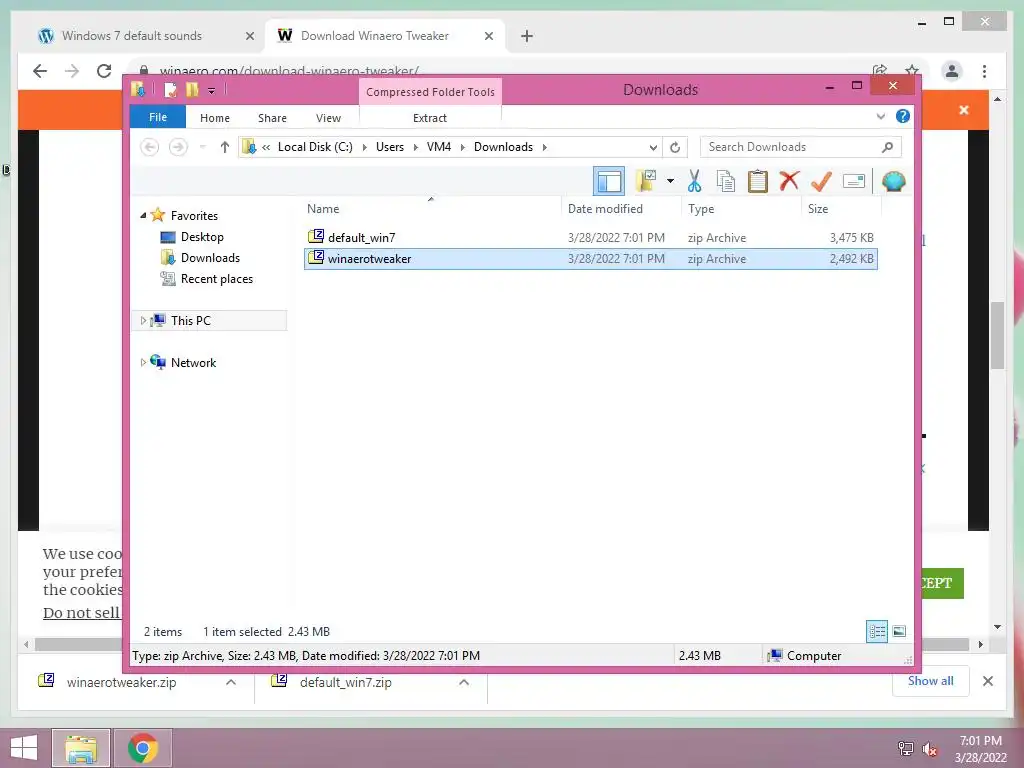Click the folder options icon with checkmark

(645, 181)
